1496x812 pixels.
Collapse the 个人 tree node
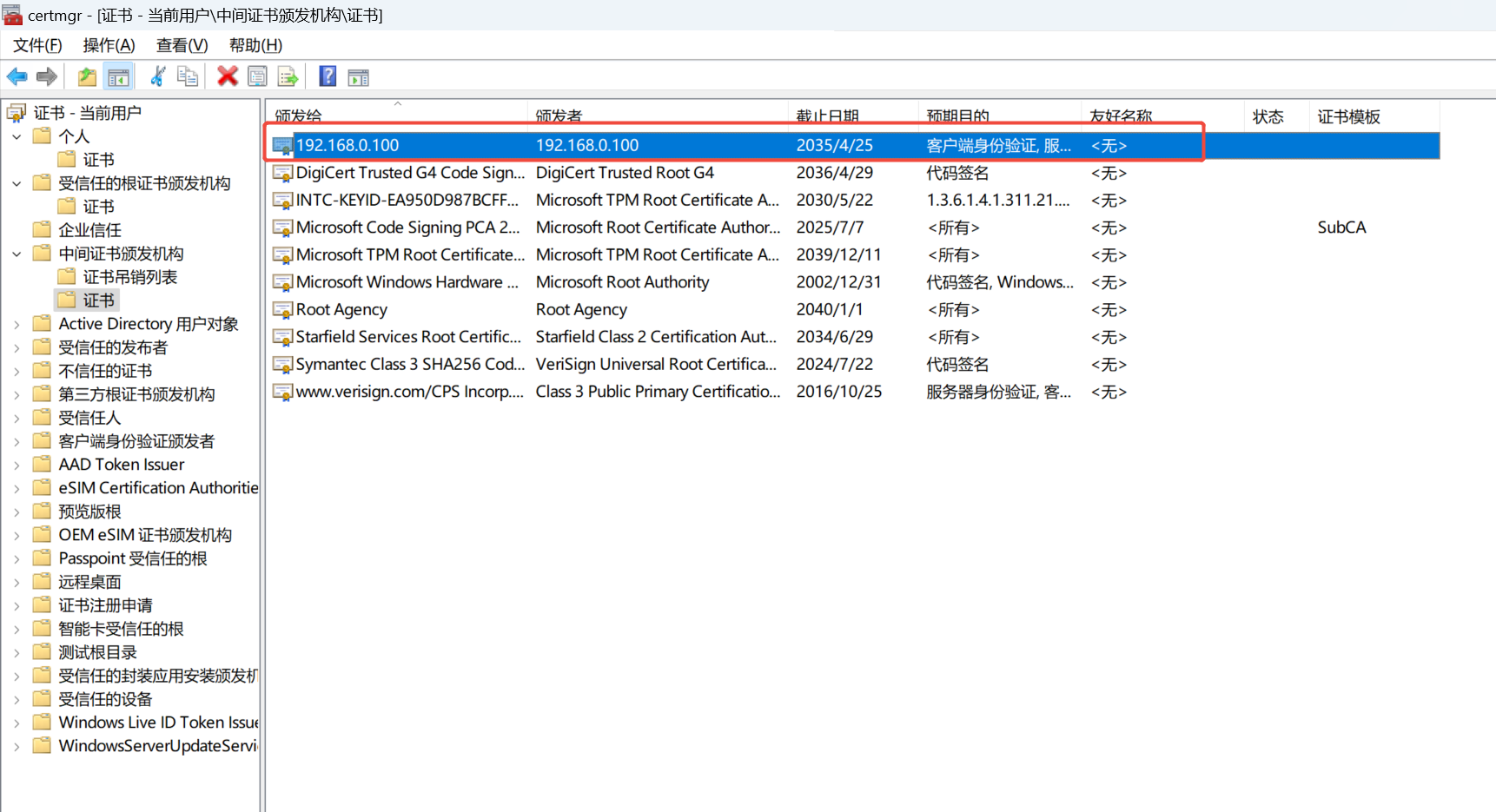click(17, 136)
